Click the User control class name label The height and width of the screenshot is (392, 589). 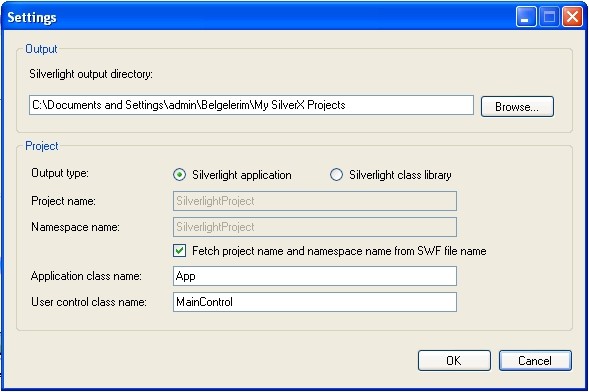[x=89, y=302]
